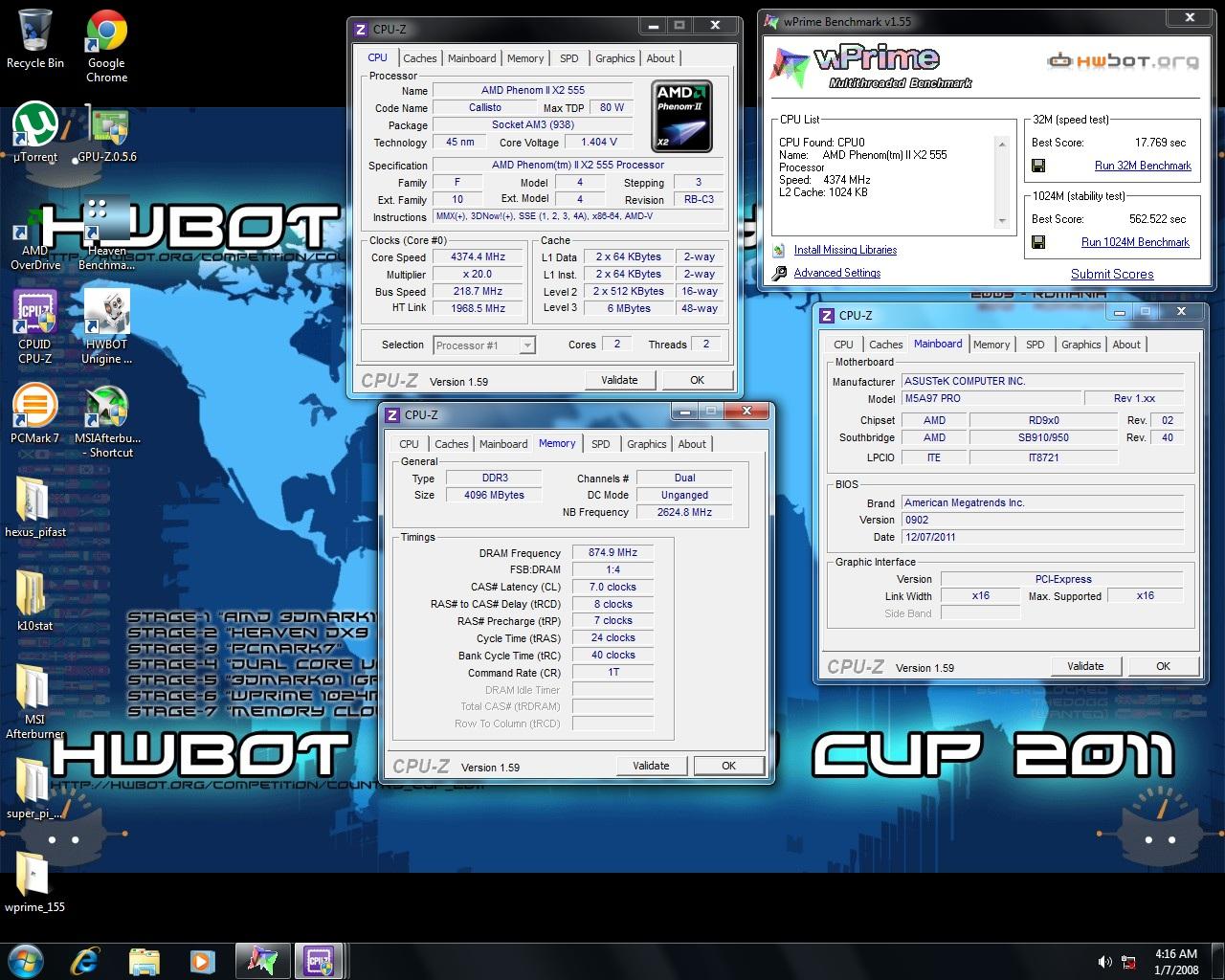This screenshot has width=1225, height=980.
Task: Switch to SPD tab in CPU window
Action: pyautogui.click(x=568, y=58)
